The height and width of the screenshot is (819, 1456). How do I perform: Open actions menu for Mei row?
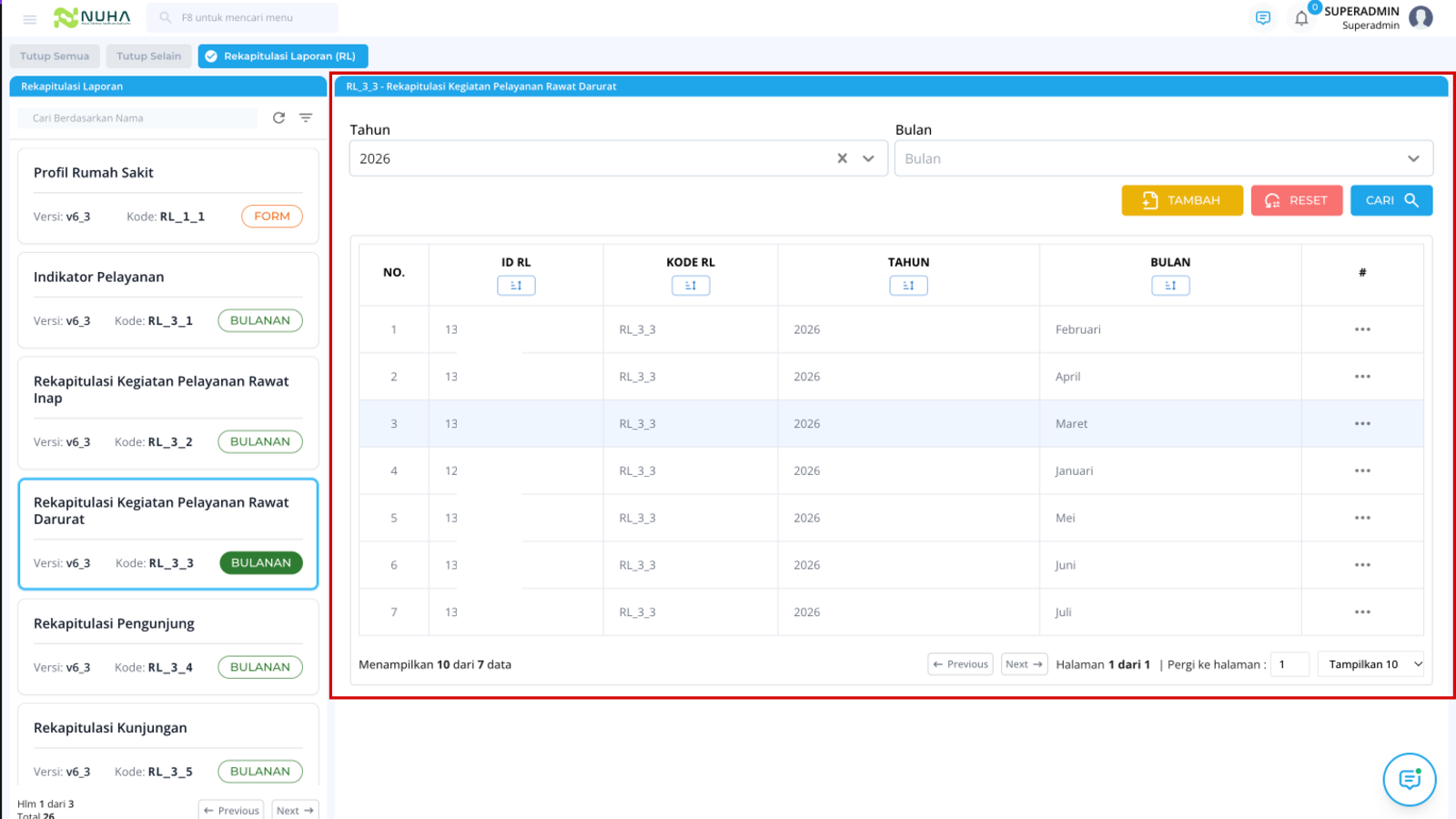click(1362, 518)
